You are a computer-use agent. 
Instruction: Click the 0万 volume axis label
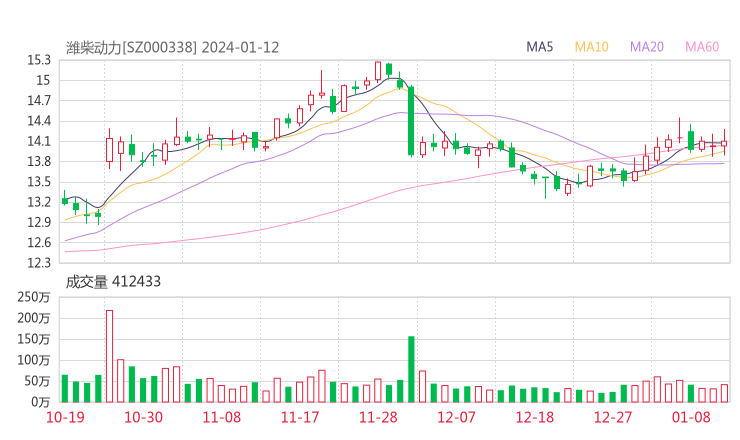click(x=41, y=402)
